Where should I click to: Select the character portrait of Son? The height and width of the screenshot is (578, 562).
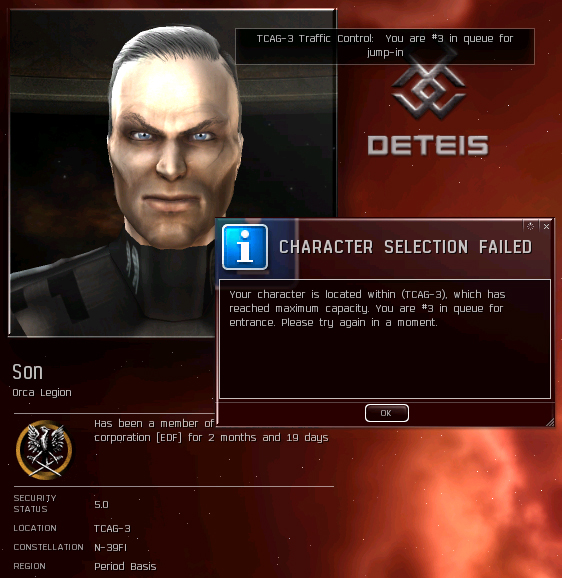click(173, 173)
